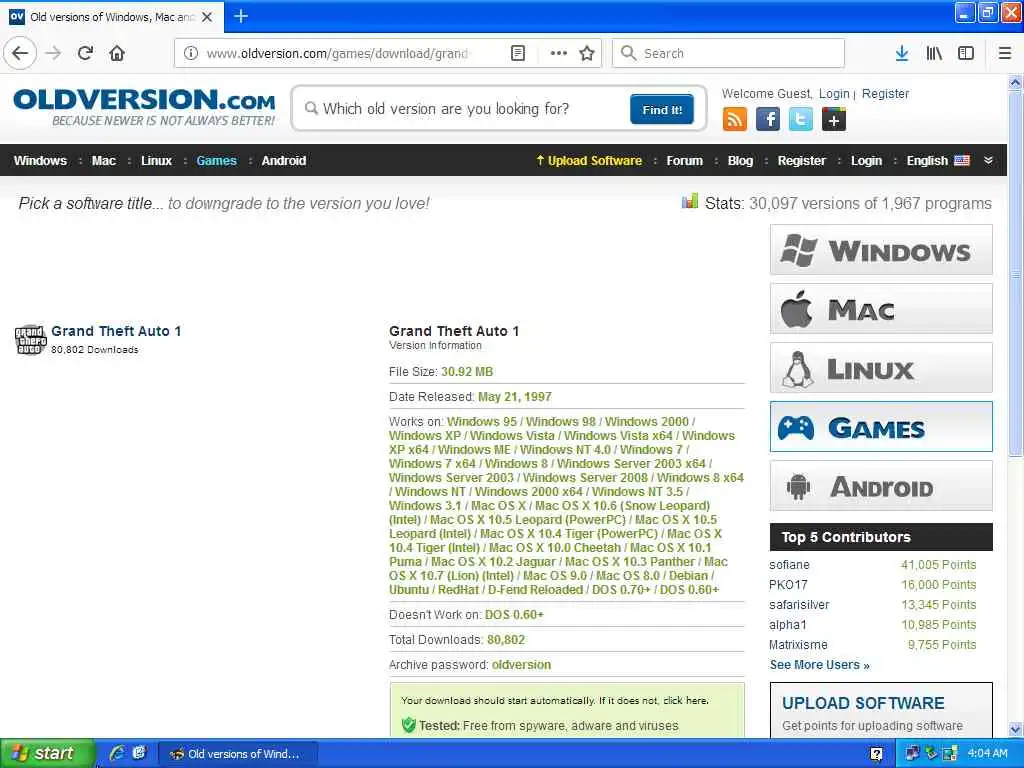Select English language option
This screenshot has height=768, width=1024.
pos(937,161)
